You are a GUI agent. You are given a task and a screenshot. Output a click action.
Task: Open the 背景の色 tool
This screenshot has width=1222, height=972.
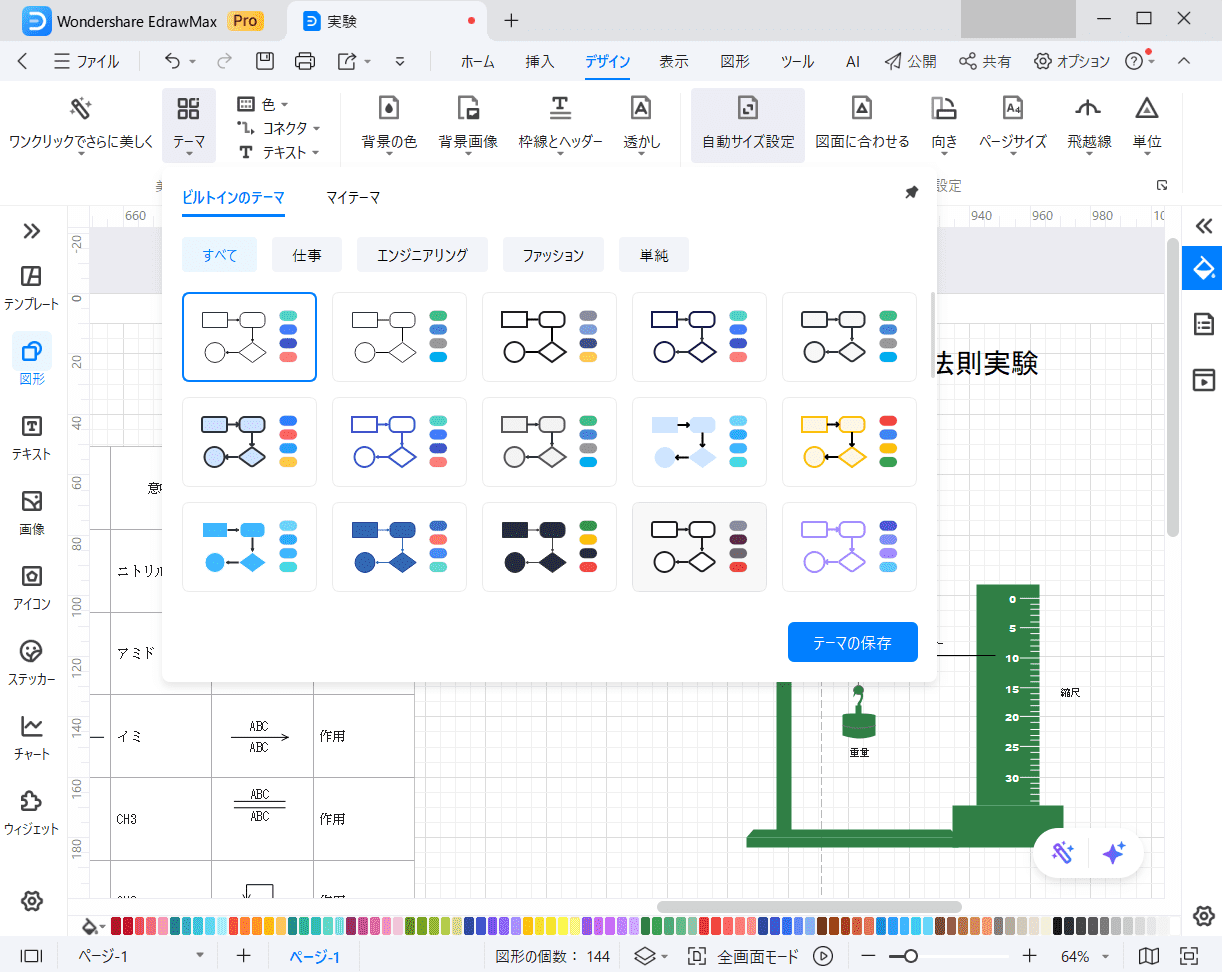389,110
